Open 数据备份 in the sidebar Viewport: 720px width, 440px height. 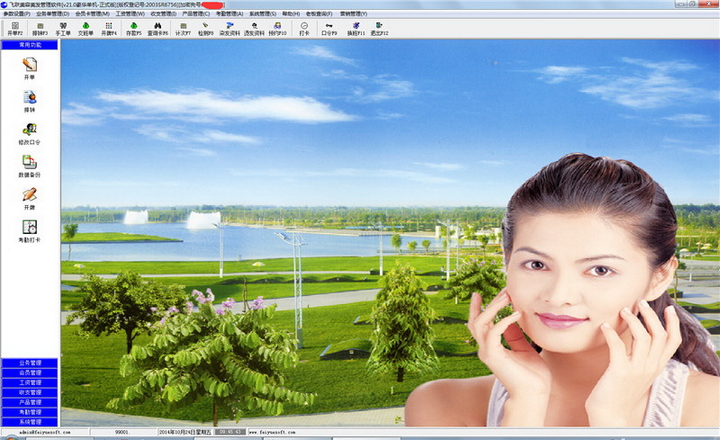pyautogui.click(x=30, y=163)
